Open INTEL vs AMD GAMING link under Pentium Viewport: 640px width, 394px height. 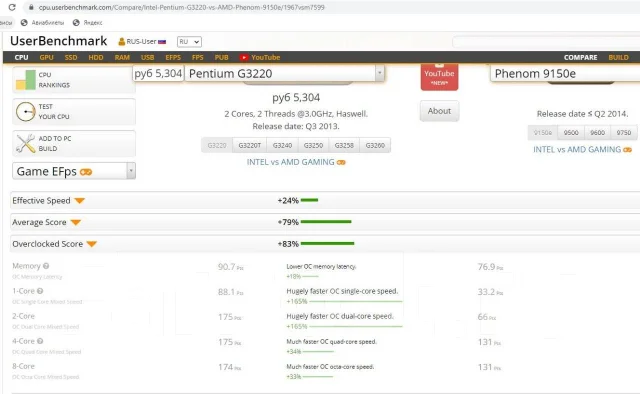(296, 162)
